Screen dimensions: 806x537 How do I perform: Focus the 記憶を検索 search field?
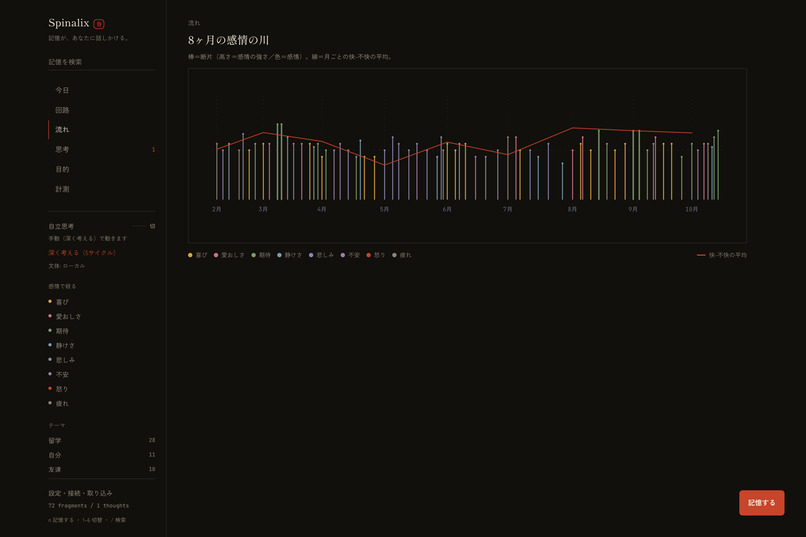click(x=101, y=62)
